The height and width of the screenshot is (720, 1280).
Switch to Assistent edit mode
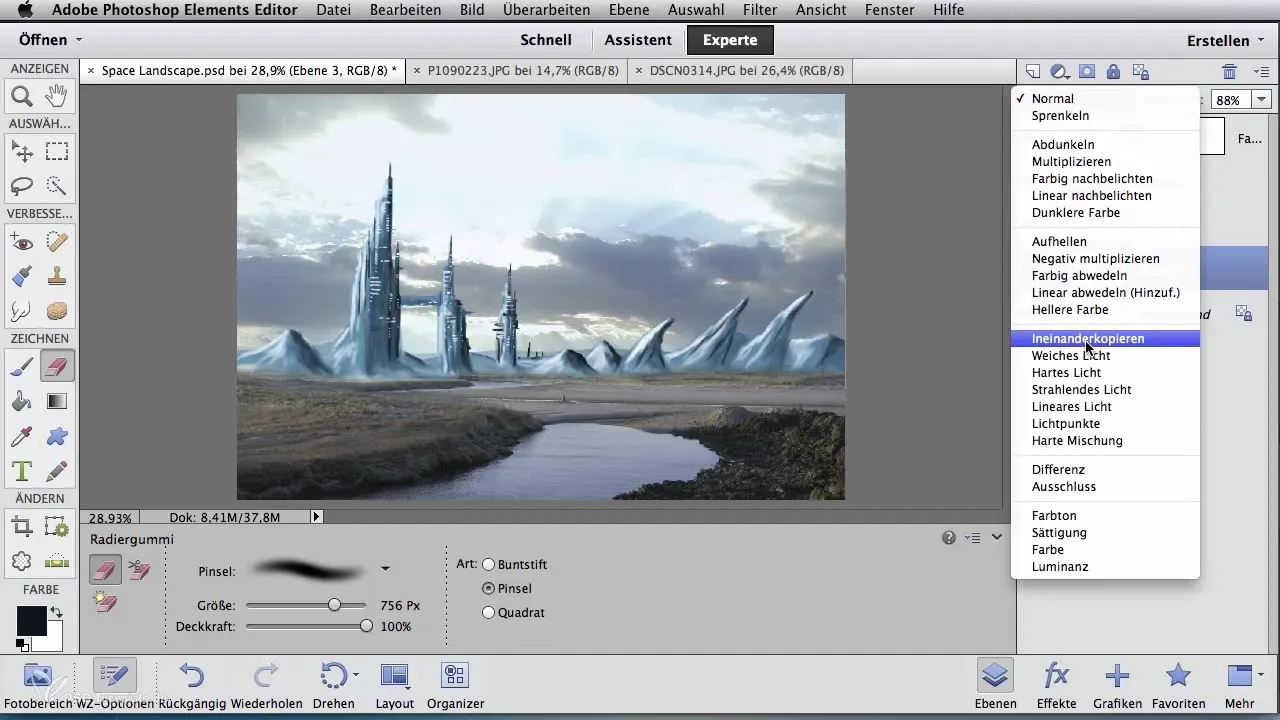click(638, 40)
